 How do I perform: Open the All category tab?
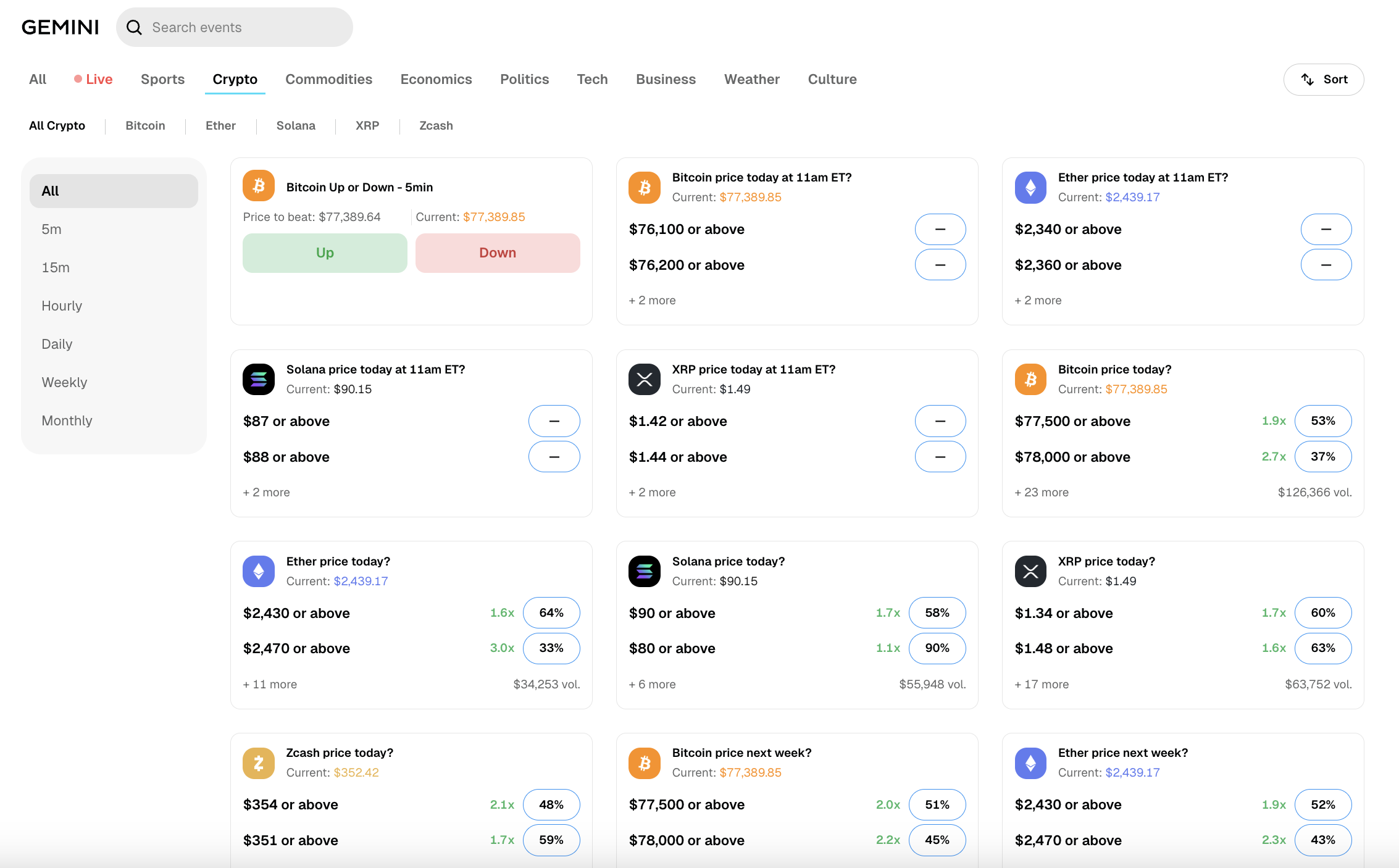pyautogui.click(x=38, y=79)
